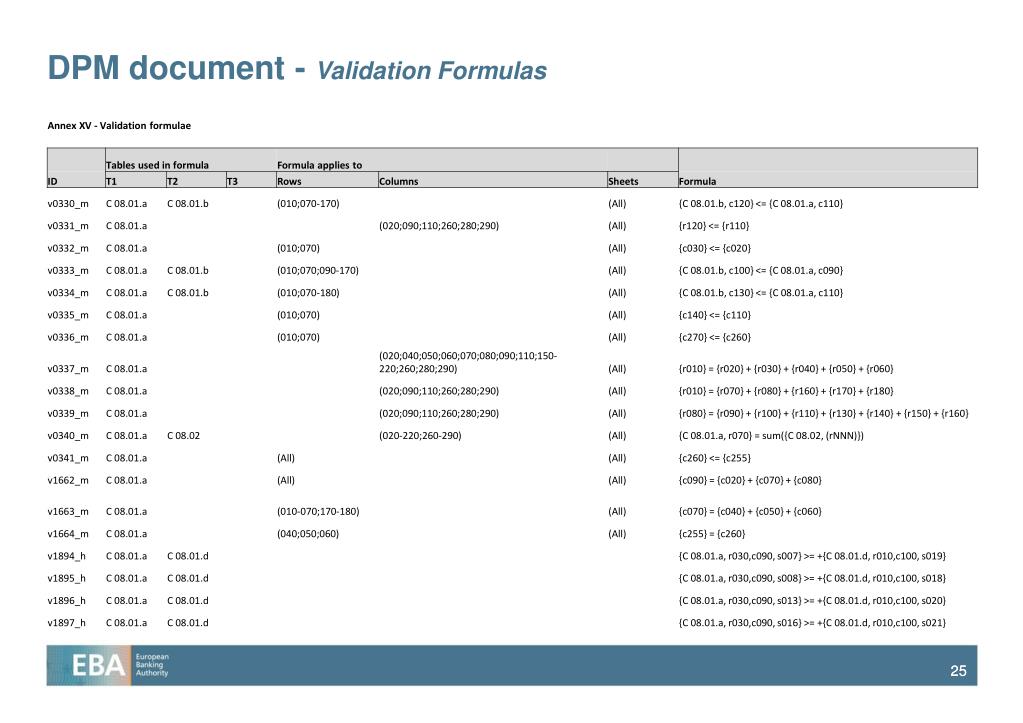Click formula ending with 's019}'
This screenshot has height=723, width=1023.
click(x=812, y=556)
